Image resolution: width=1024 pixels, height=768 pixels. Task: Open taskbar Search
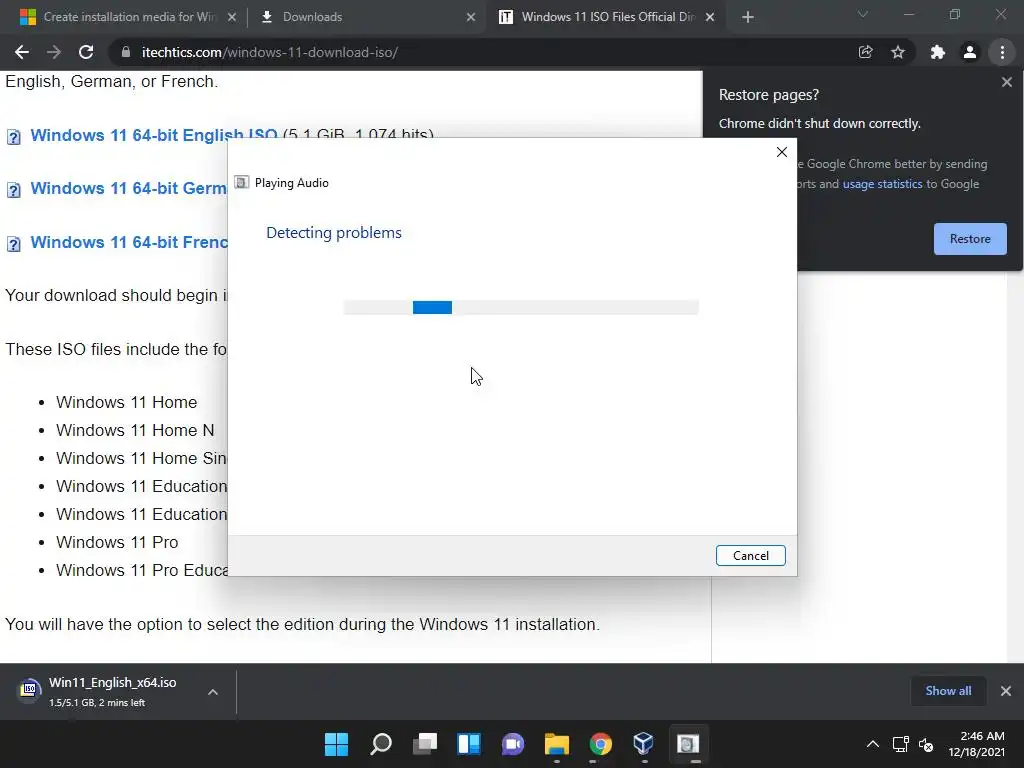point(381,744)
